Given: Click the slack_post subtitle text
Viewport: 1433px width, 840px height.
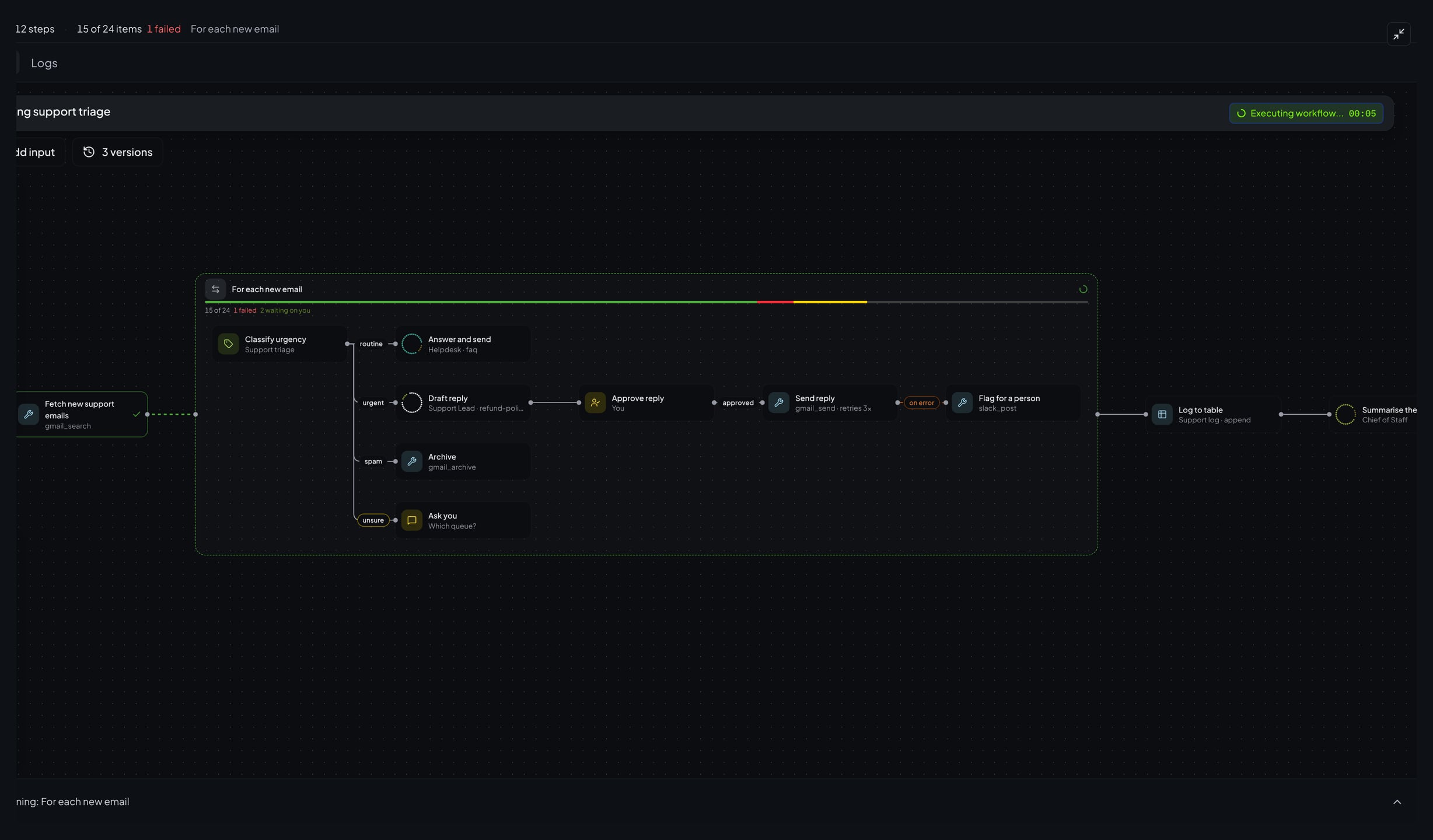Looking at the screenshot, I should pos(997,408).
